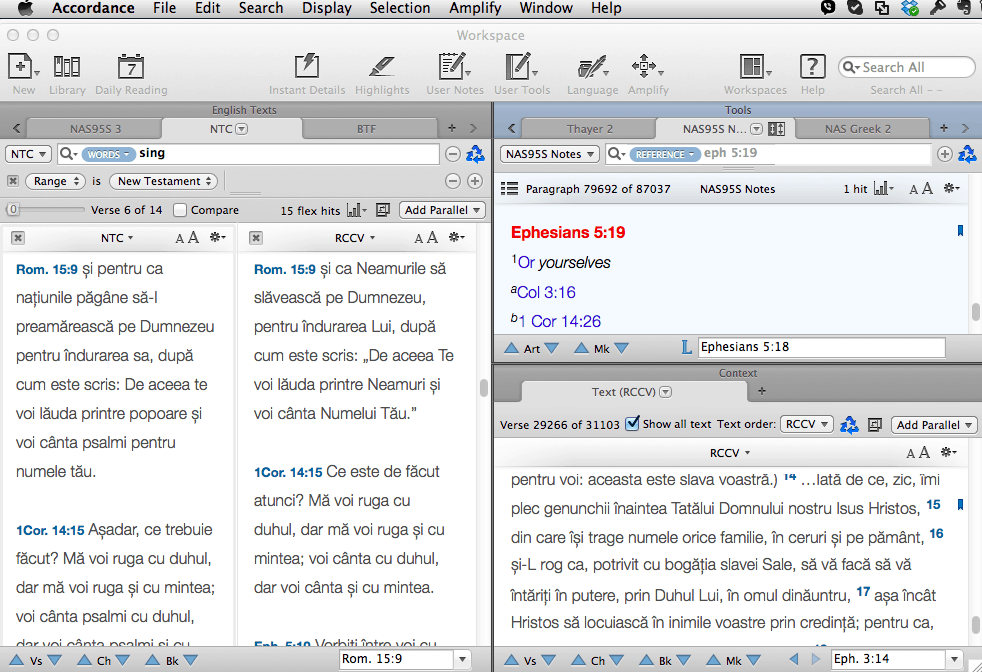Open Help question-mark icon

(x=812, y=66)
